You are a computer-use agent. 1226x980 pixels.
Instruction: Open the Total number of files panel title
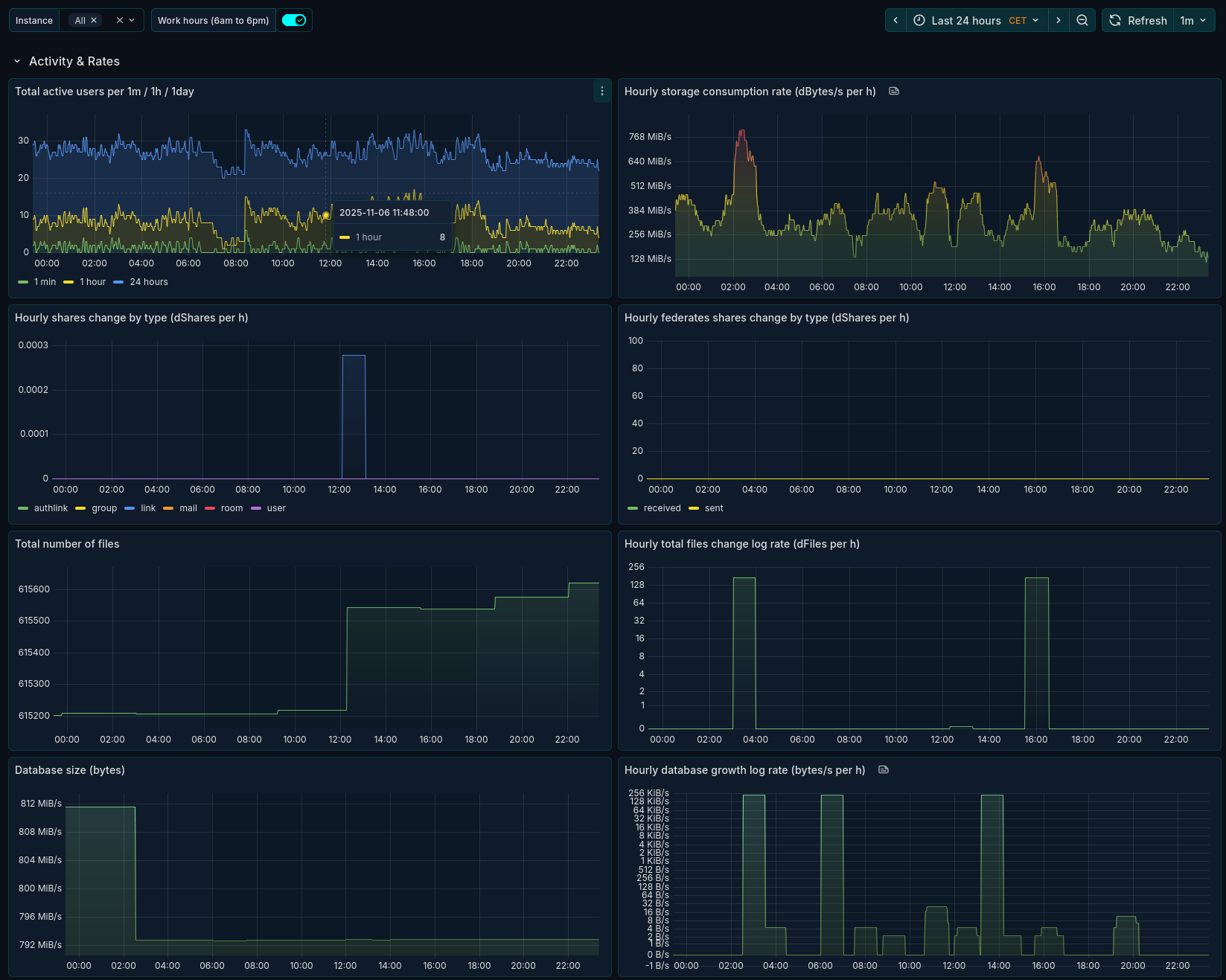(67, 544)
